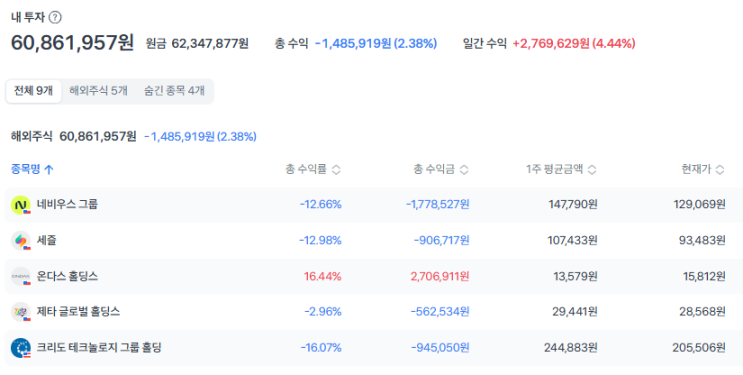This screenshot has width=743, height=375.
Task: Sort by 총 수익금 column header text
Action: point(434,169)
